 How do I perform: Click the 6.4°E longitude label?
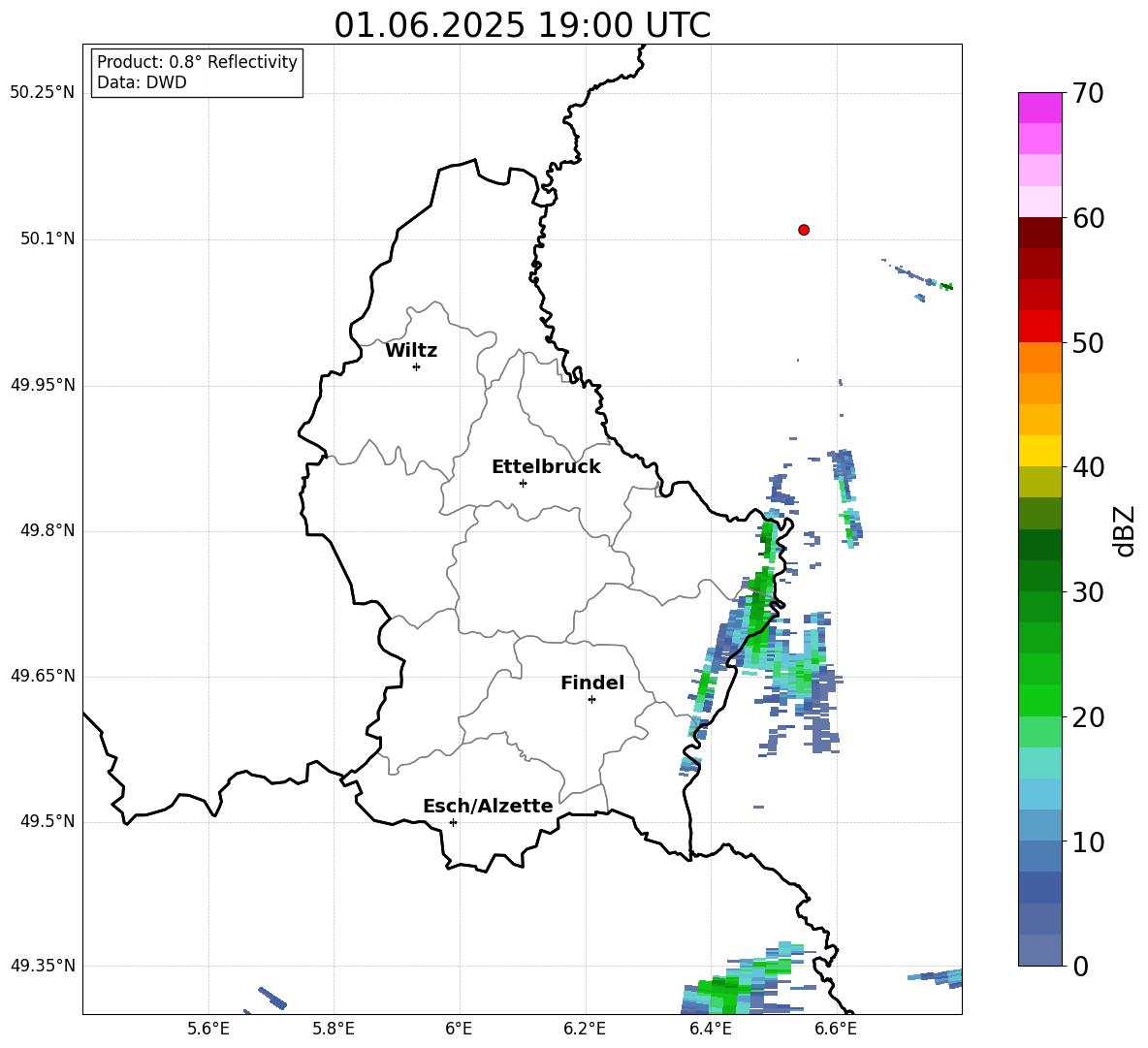click(x=710, y=1029)
